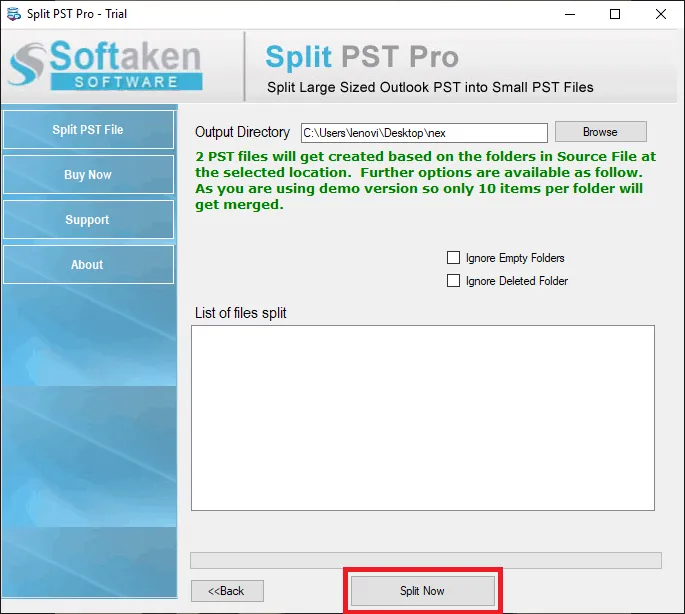Viewport: 685px width, 614px height.
Task: Maximize the Split PST Pro window
Action: 615,14
